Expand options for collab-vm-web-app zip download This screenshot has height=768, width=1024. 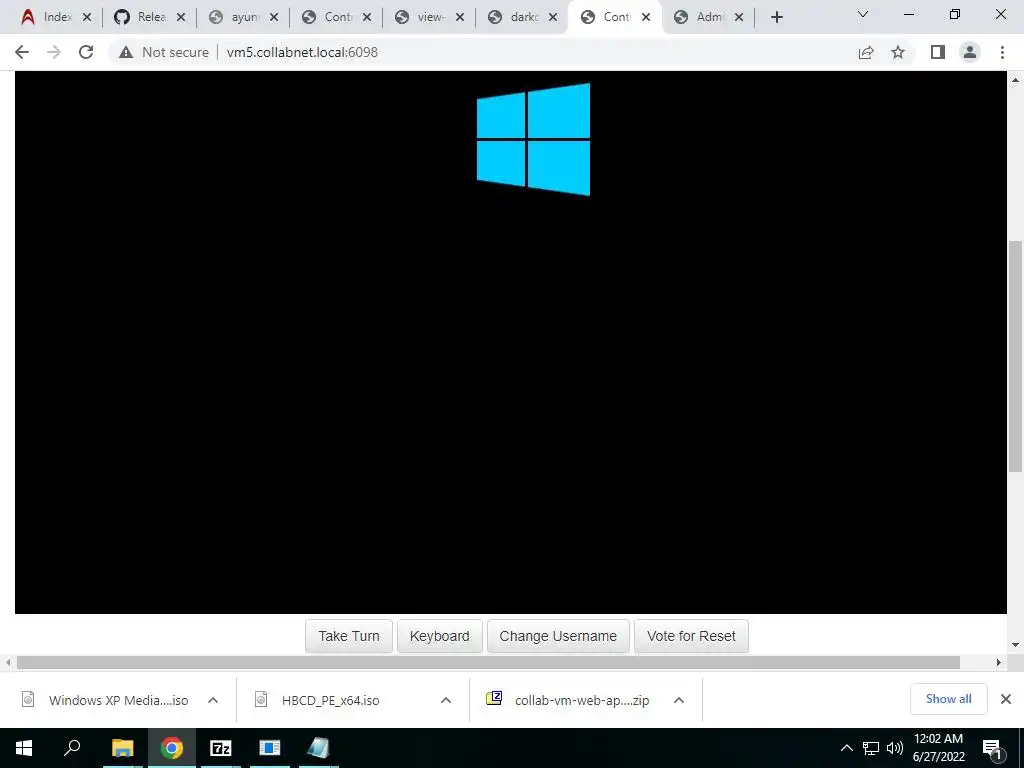tap(679, 700)
